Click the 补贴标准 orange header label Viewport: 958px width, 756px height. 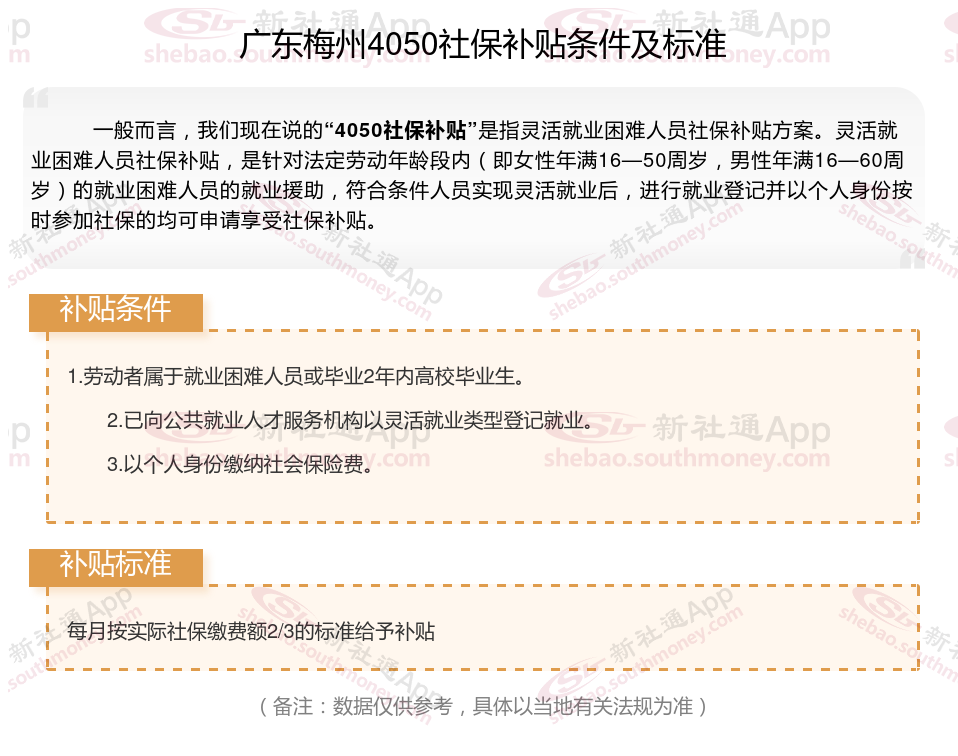115,567
